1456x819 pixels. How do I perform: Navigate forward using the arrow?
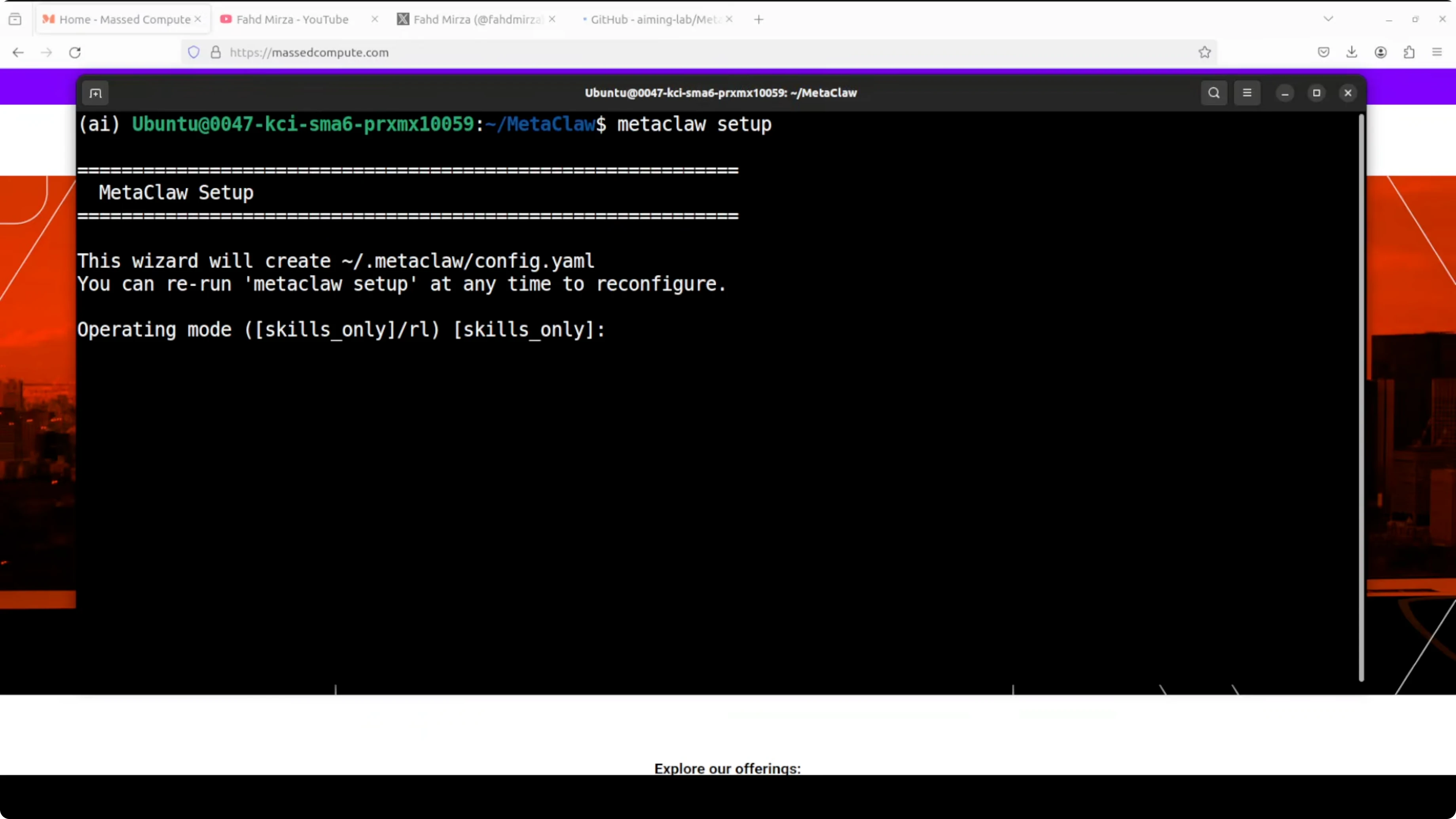tap(46, 52)
